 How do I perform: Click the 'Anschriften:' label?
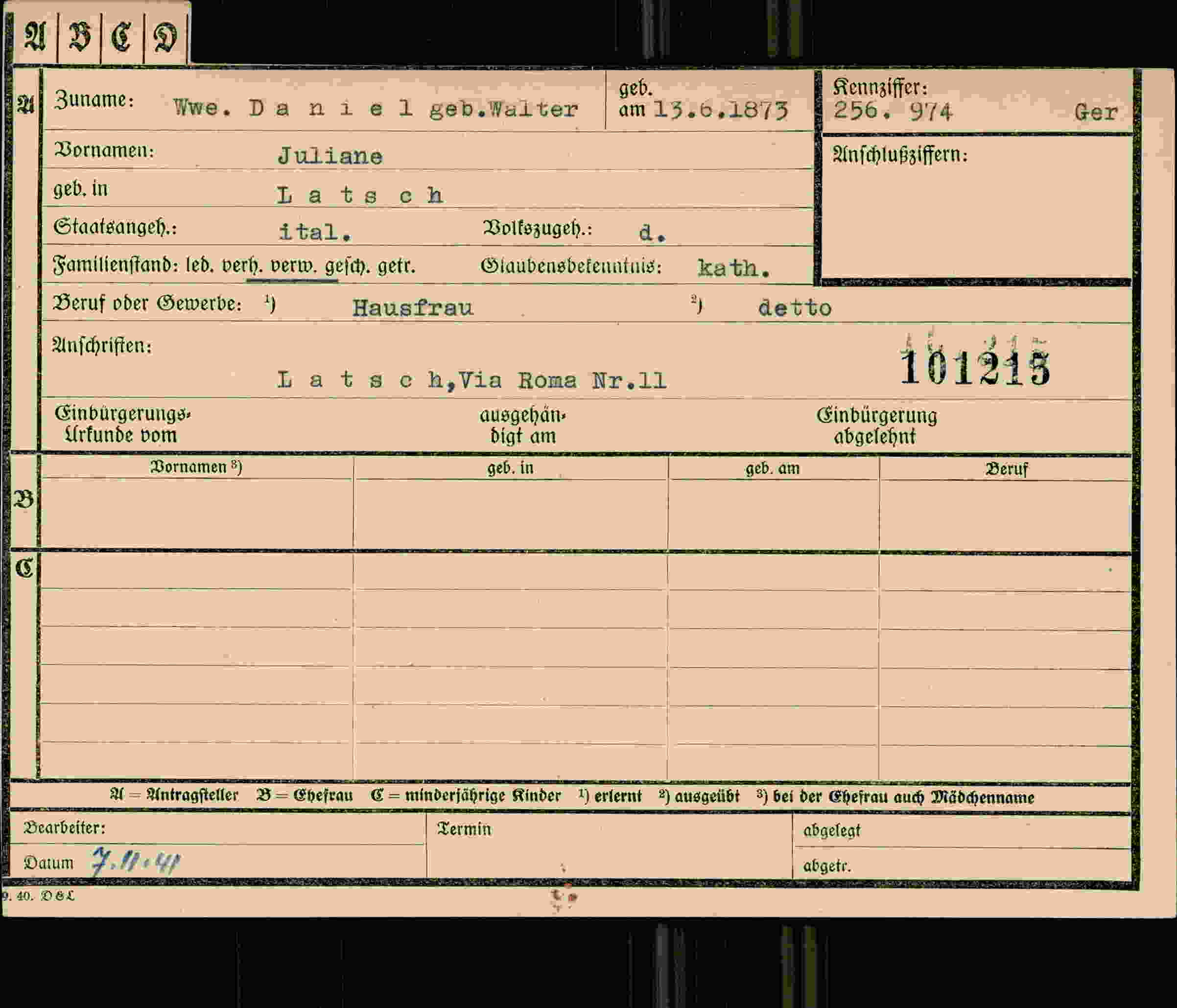102,345
